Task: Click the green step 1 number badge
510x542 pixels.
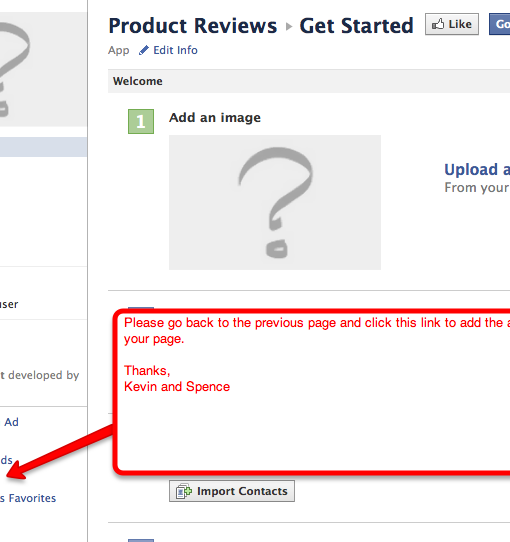Action: point(141,121)
